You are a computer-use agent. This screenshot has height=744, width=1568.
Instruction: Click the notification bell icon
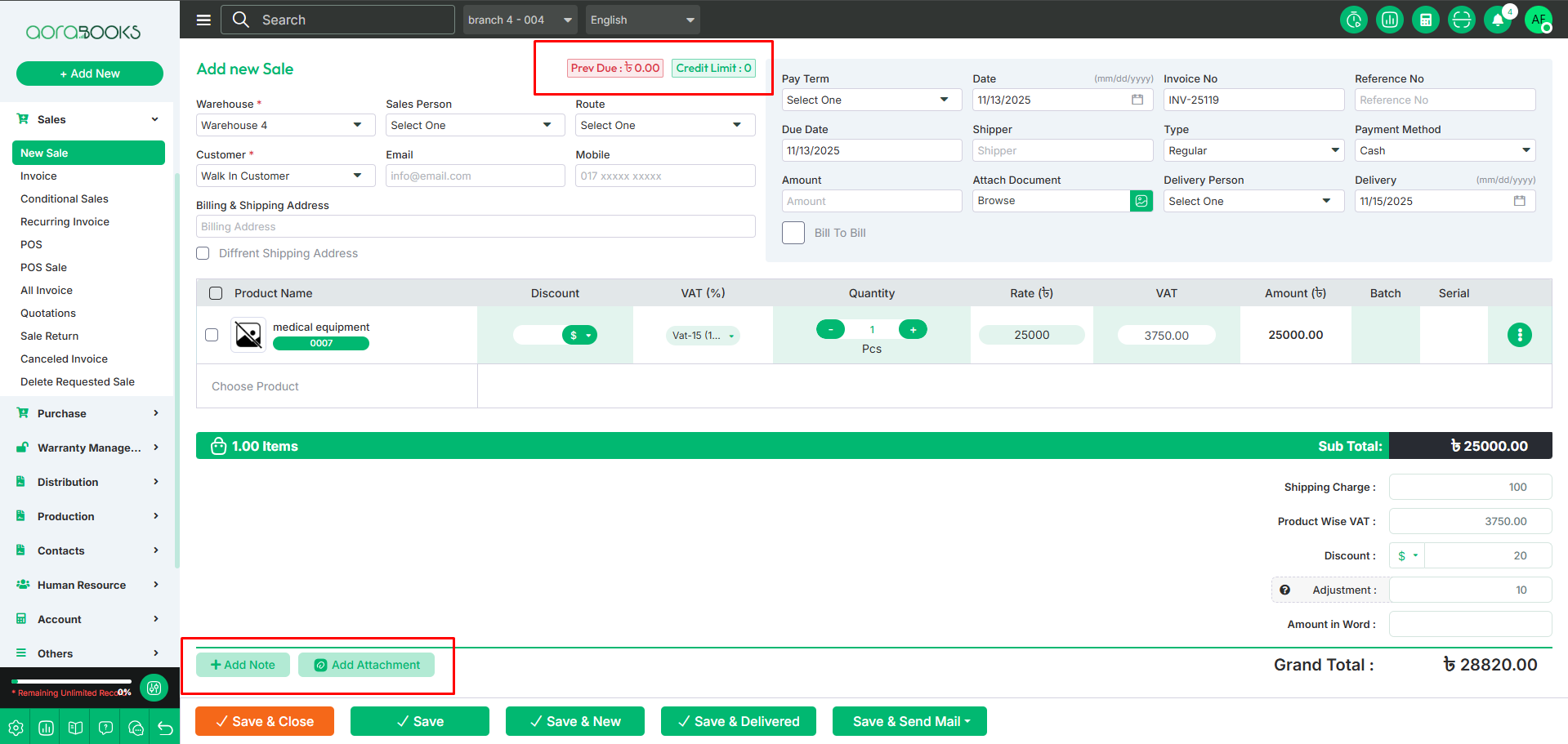tap(1497, 20)
